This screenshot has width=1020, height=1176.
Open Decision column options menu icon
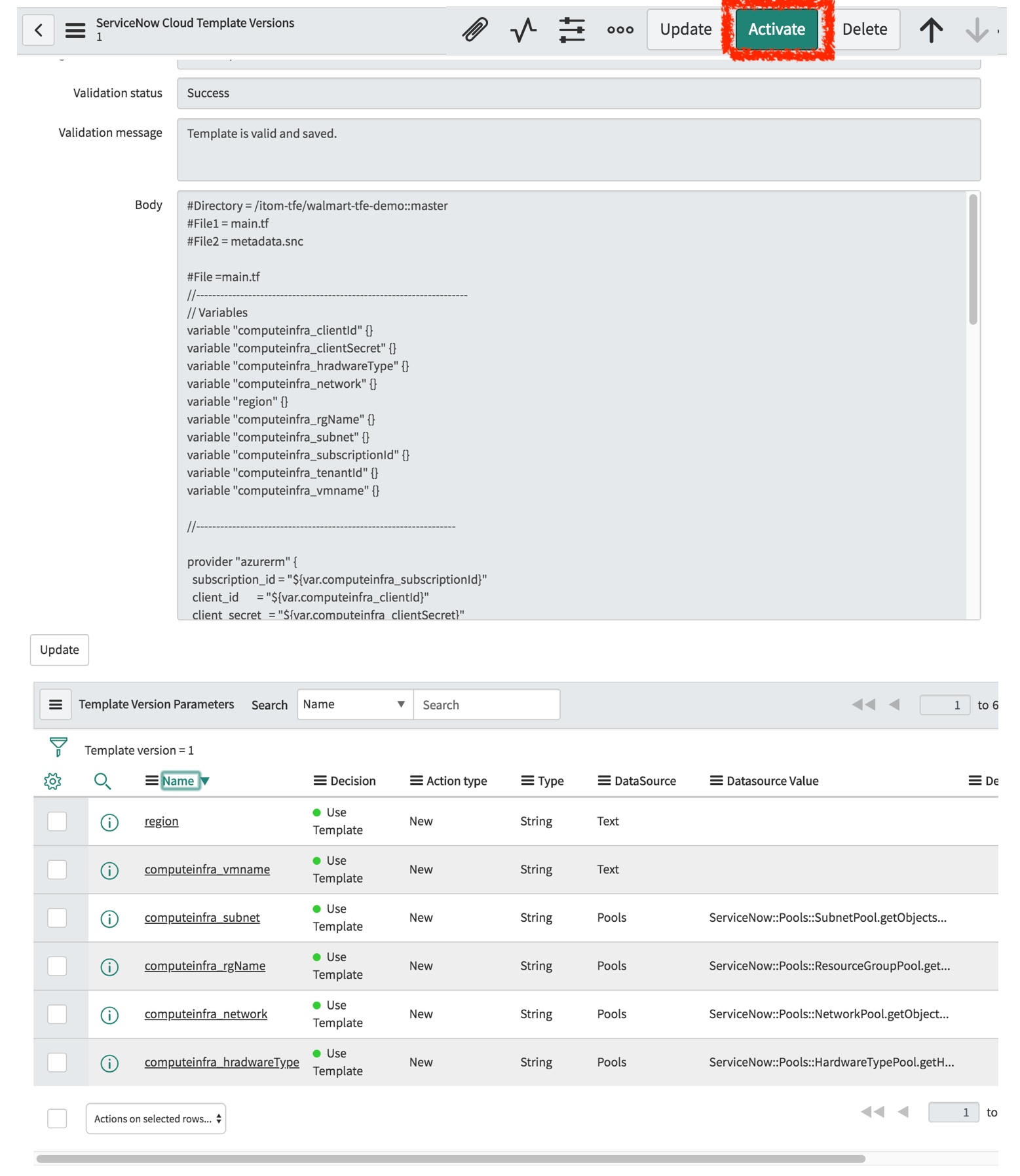tap(320, 780)
